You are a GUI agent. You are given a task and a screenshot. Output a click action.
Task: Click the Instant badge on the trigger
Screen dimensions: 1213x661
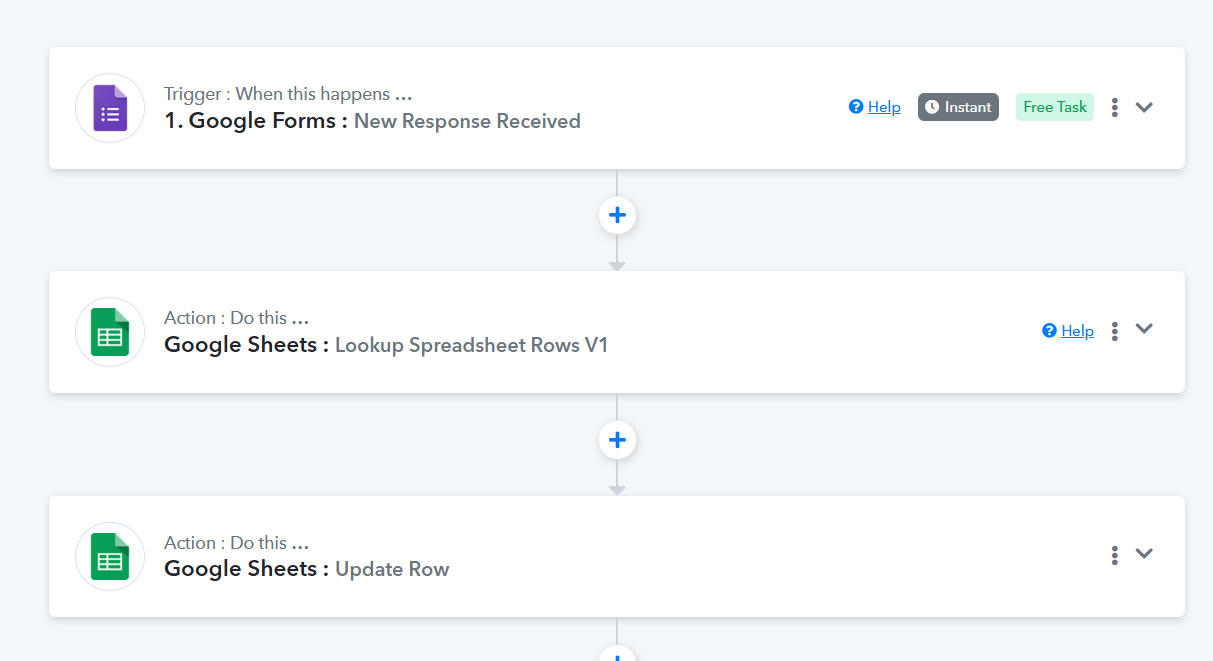pos(958,107)
